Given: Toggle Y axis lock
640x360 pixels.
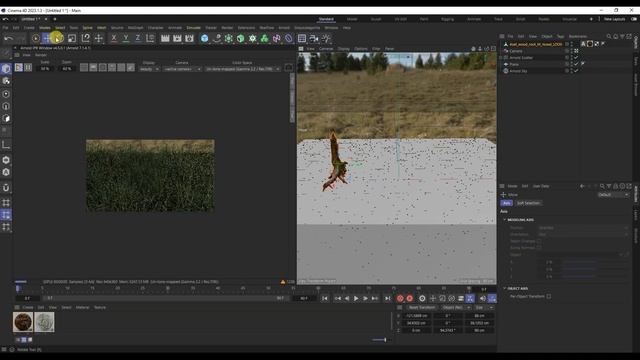Looking at the screenshot, I should coord(126,38).
